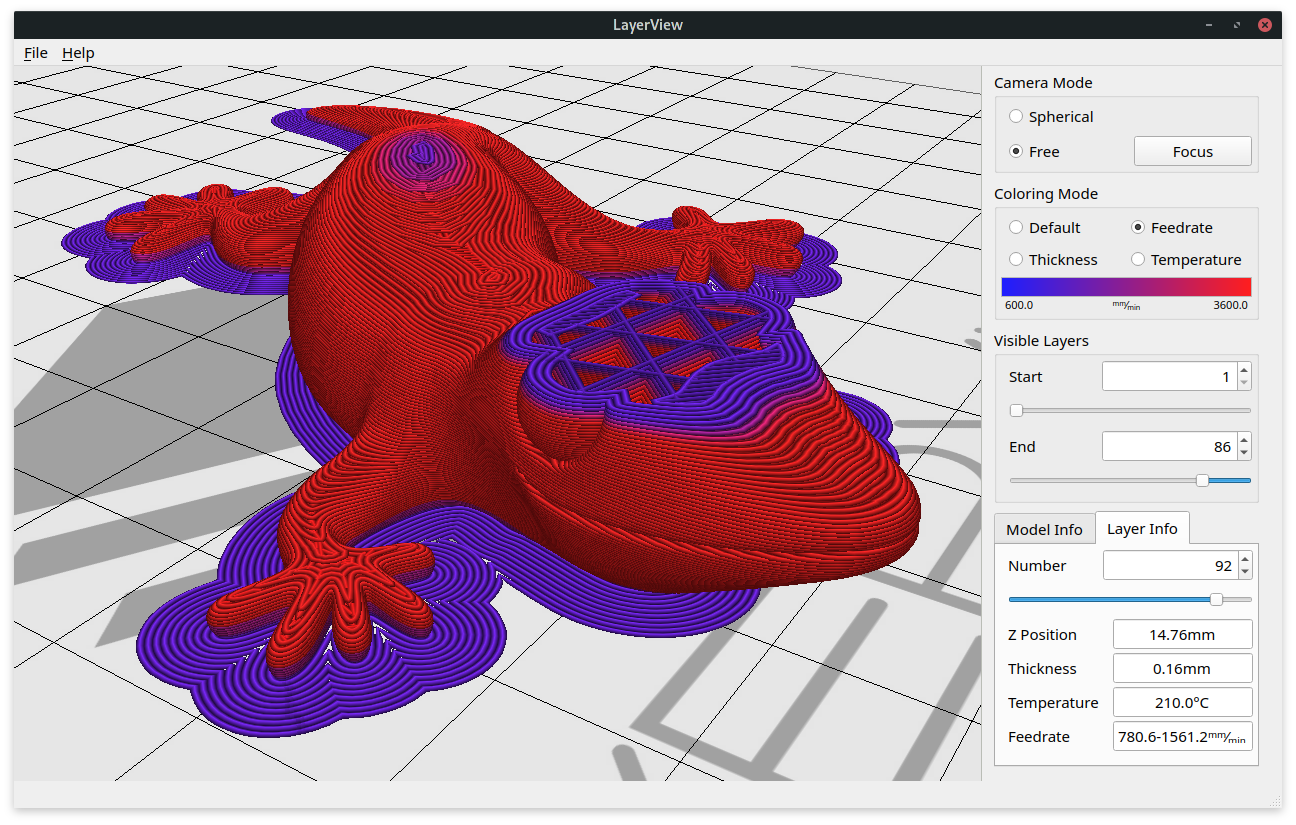
Task: Click up arrow on End layer spinbox
Action: point(1244,440)
